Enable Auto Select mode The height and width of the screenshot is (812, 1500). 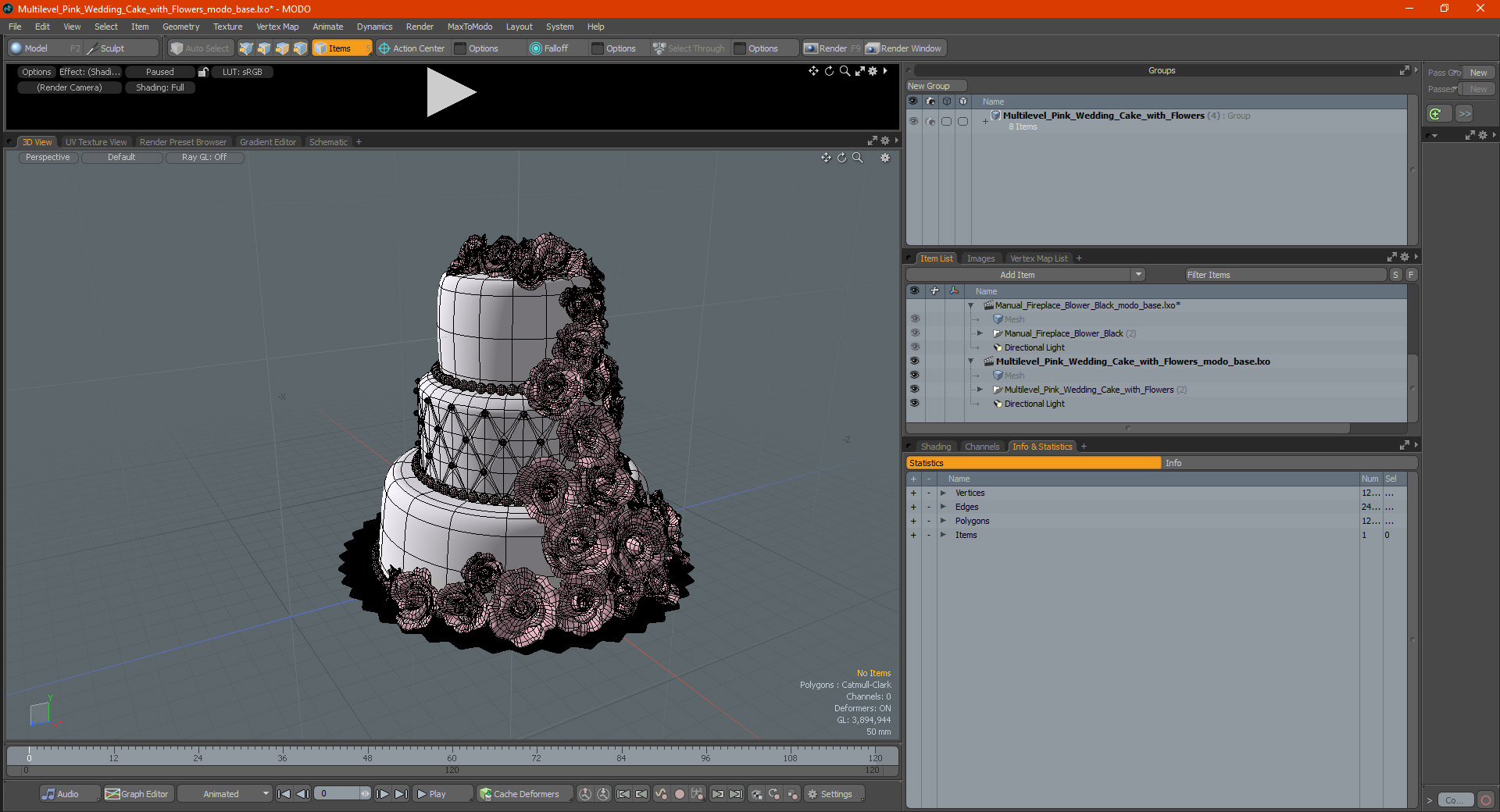click(x=200, y=48)
